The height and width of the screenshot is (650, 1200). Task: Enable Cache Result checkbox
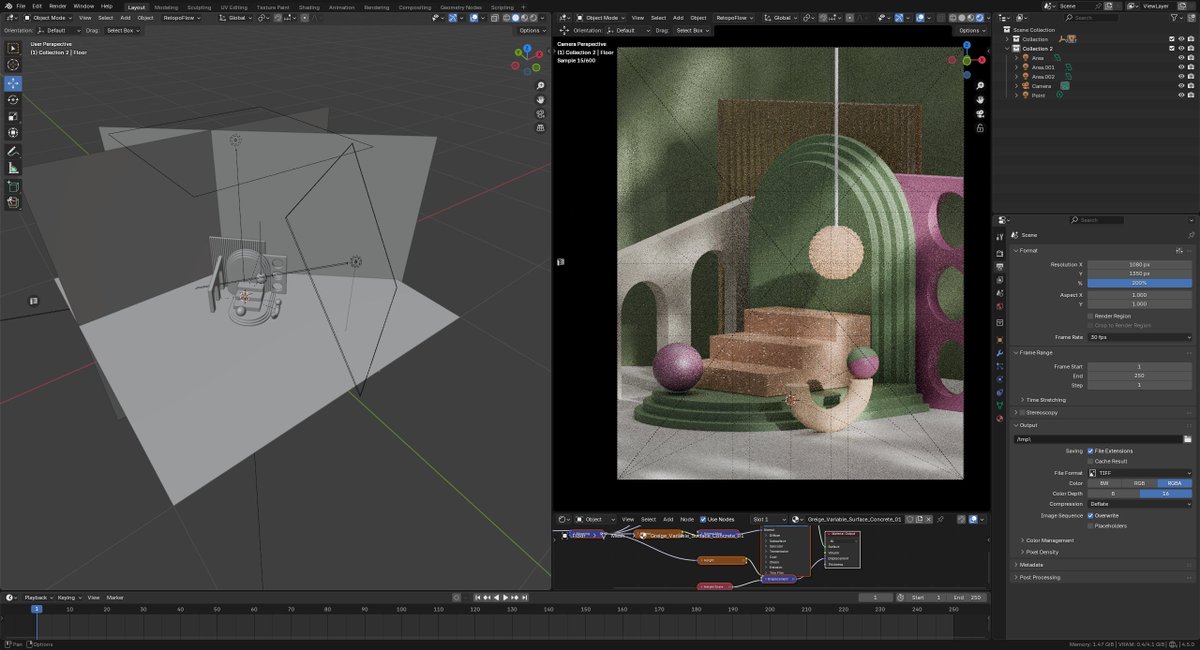(x=1091, y=461)
